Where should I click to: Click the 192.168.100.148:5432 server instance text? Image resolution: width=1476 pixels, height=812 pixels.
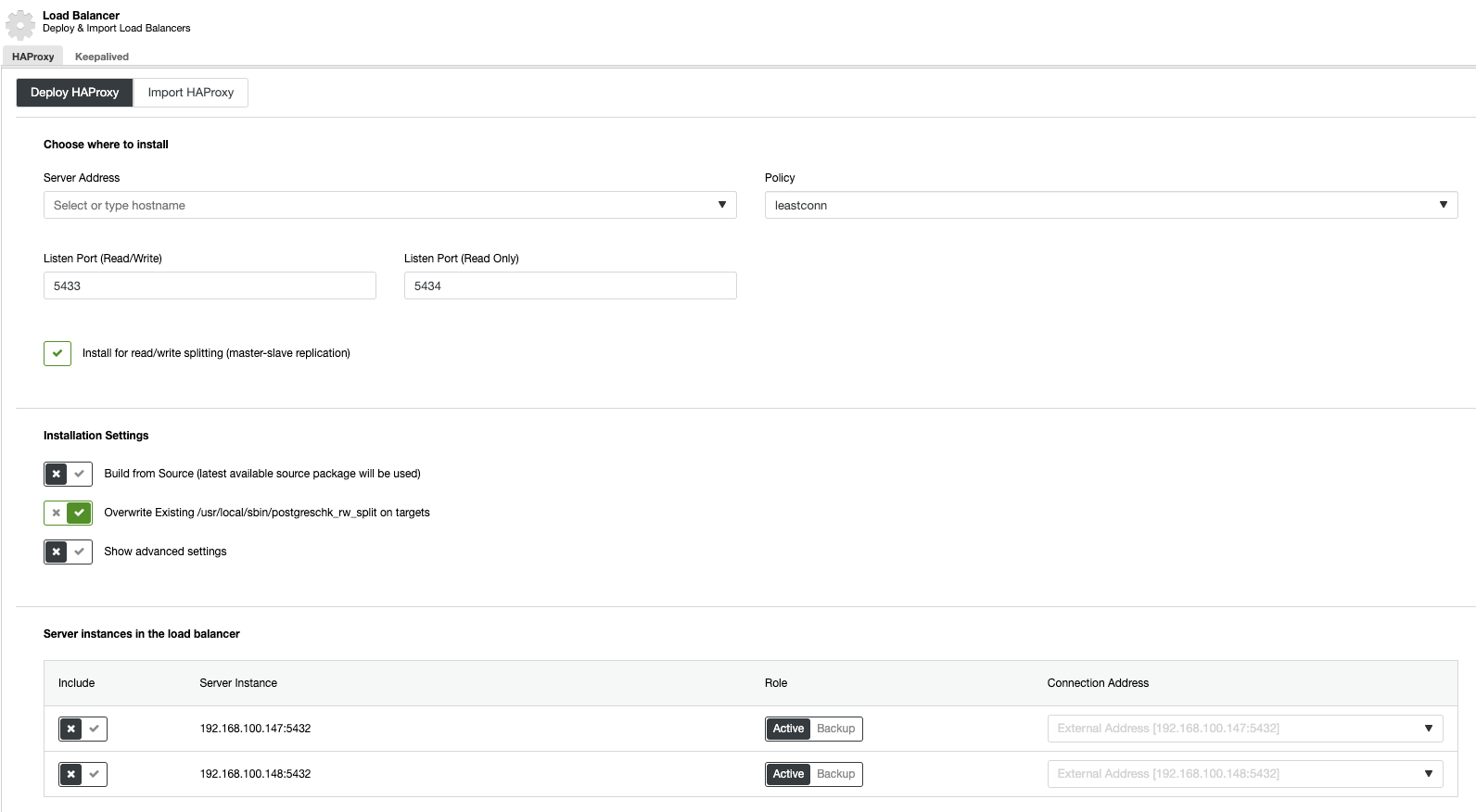click(x=255, y=774)
